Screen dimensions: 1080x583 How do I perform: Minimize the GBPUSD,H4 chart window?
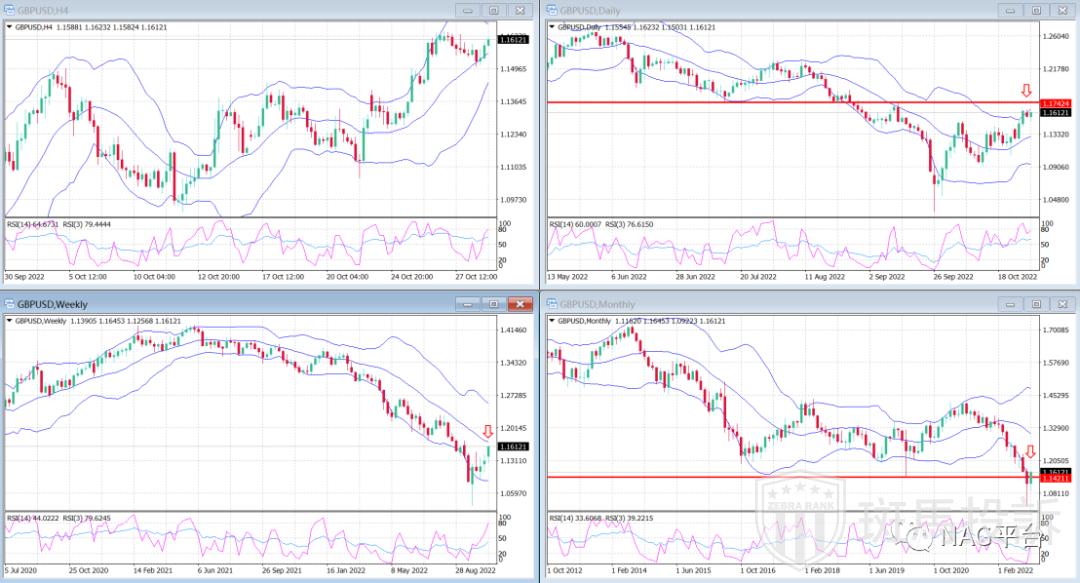(468, 10)
